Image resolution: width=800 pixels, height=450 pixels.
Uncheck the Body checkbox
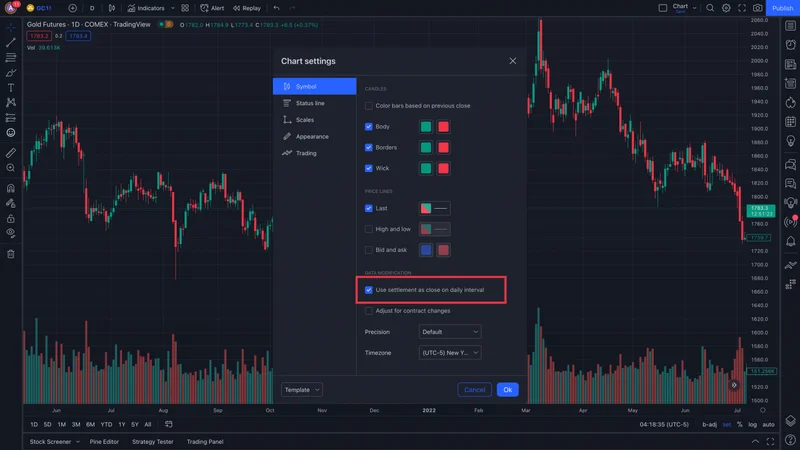point(368,127)
